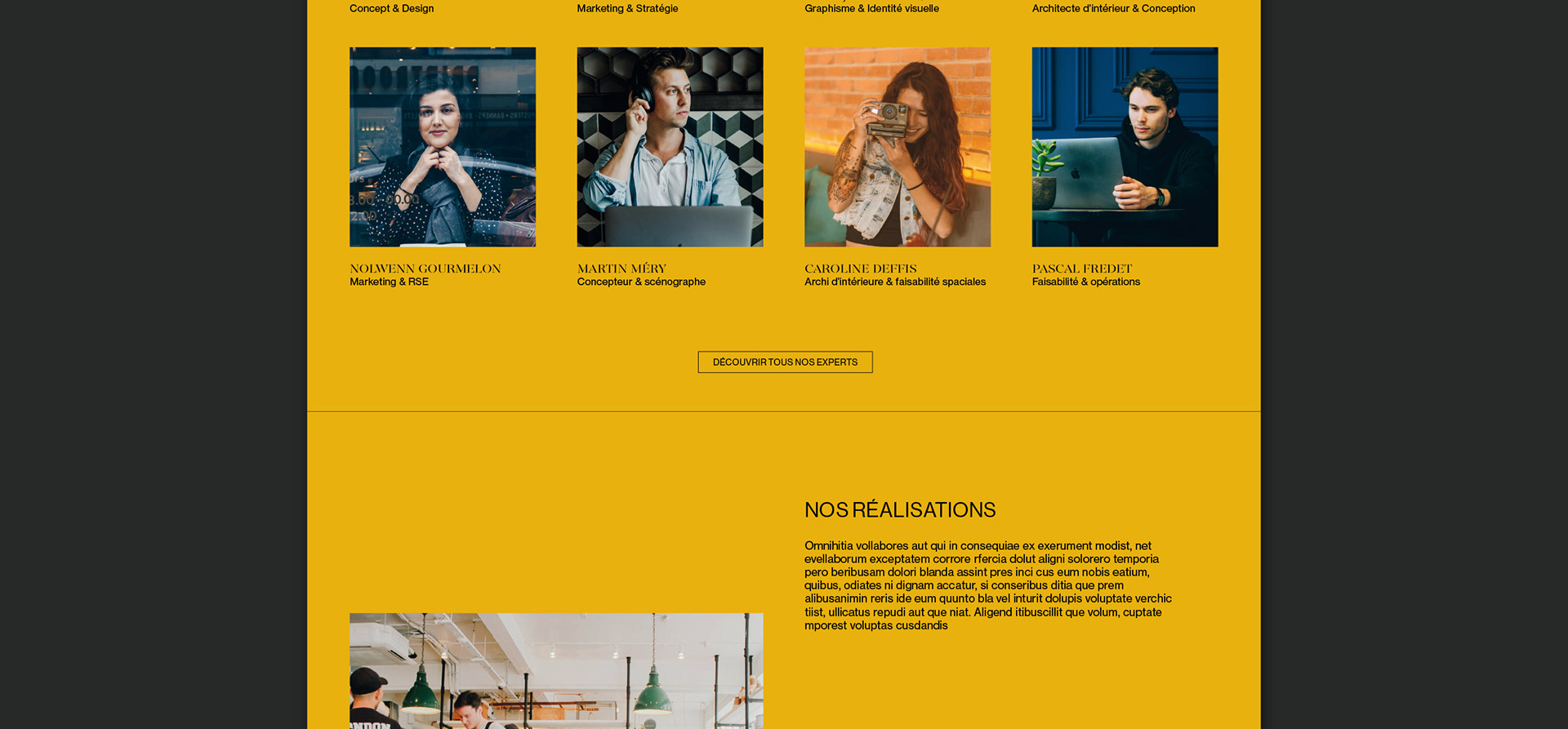
Task: Click the 'Marketing & RSE' role label
Action: [x=389, y=282]
